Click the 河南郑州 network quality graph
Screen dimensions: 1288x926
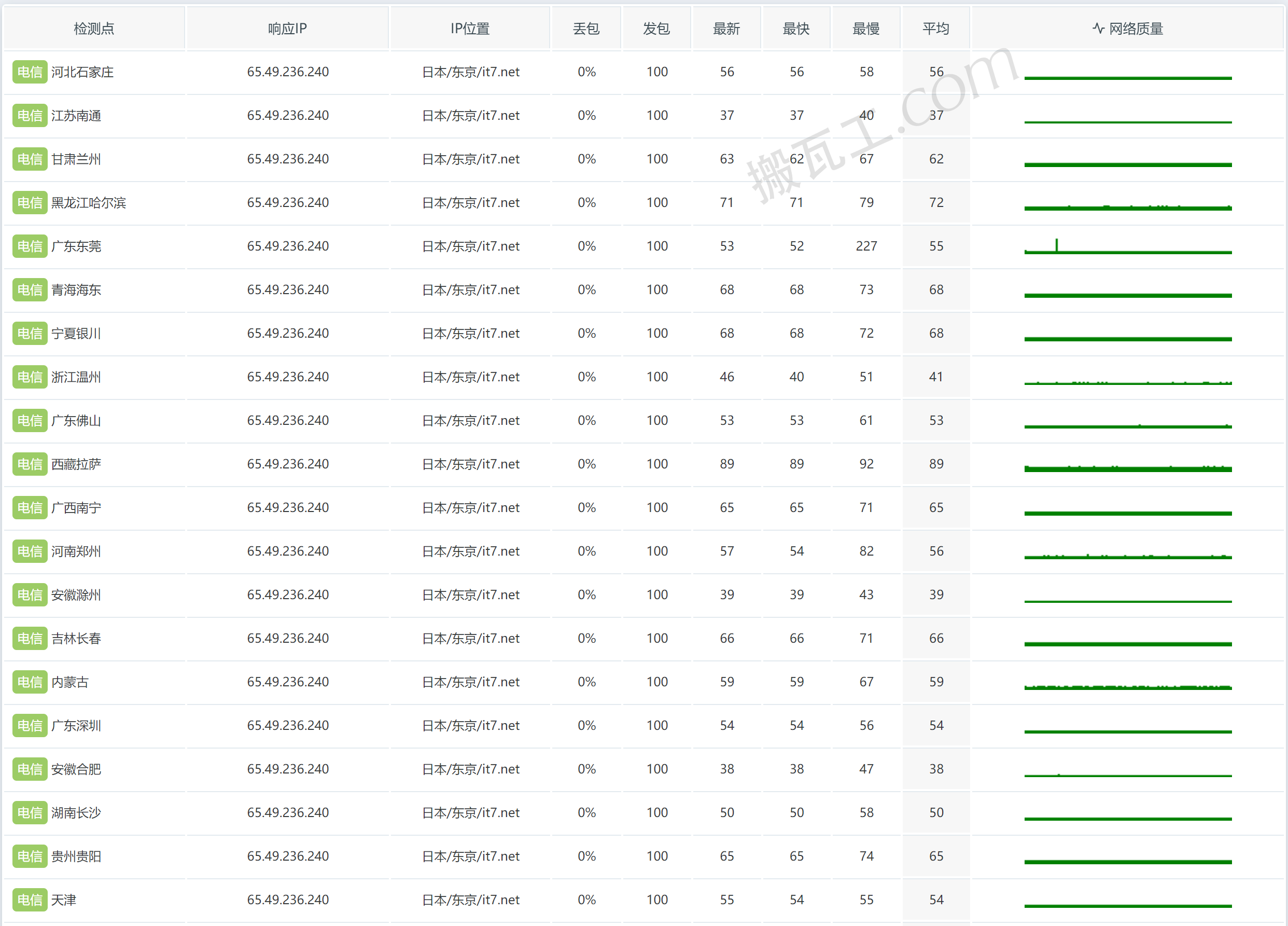1127,556
